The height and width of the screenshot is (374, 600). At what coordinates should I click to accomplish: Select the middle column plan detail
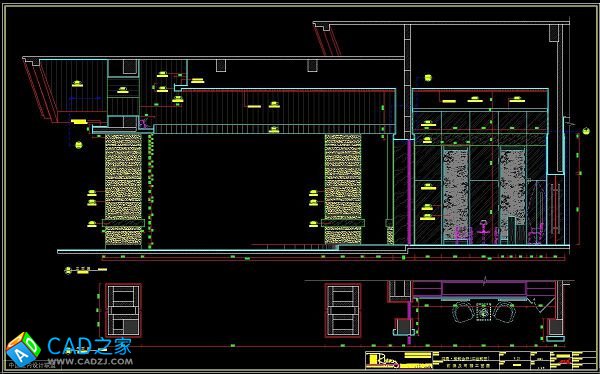[343, 310]
